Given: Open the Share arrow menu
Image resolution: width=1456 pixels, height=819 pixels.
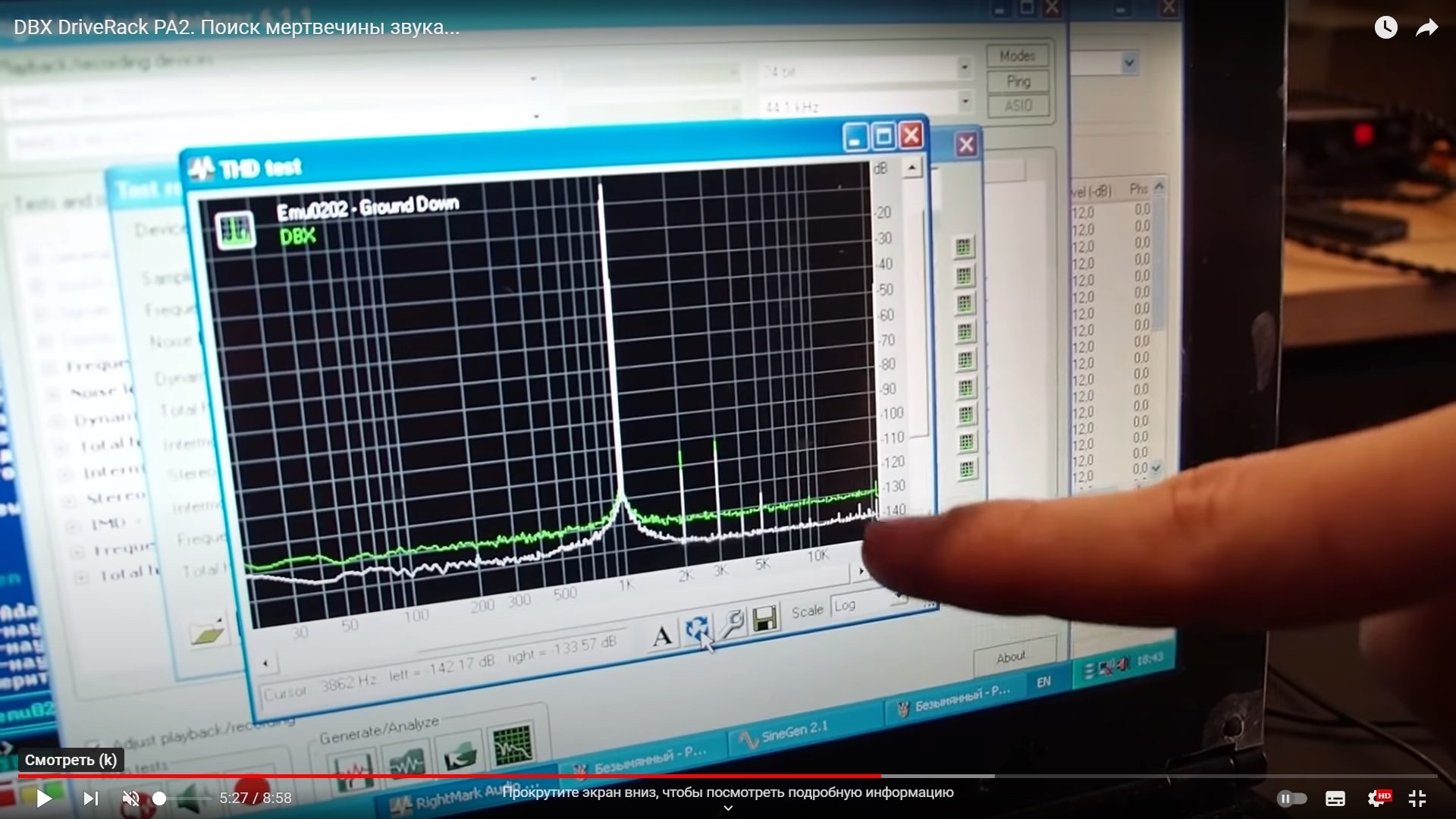Looking at the screenshot, I should tap(1427, 28).
